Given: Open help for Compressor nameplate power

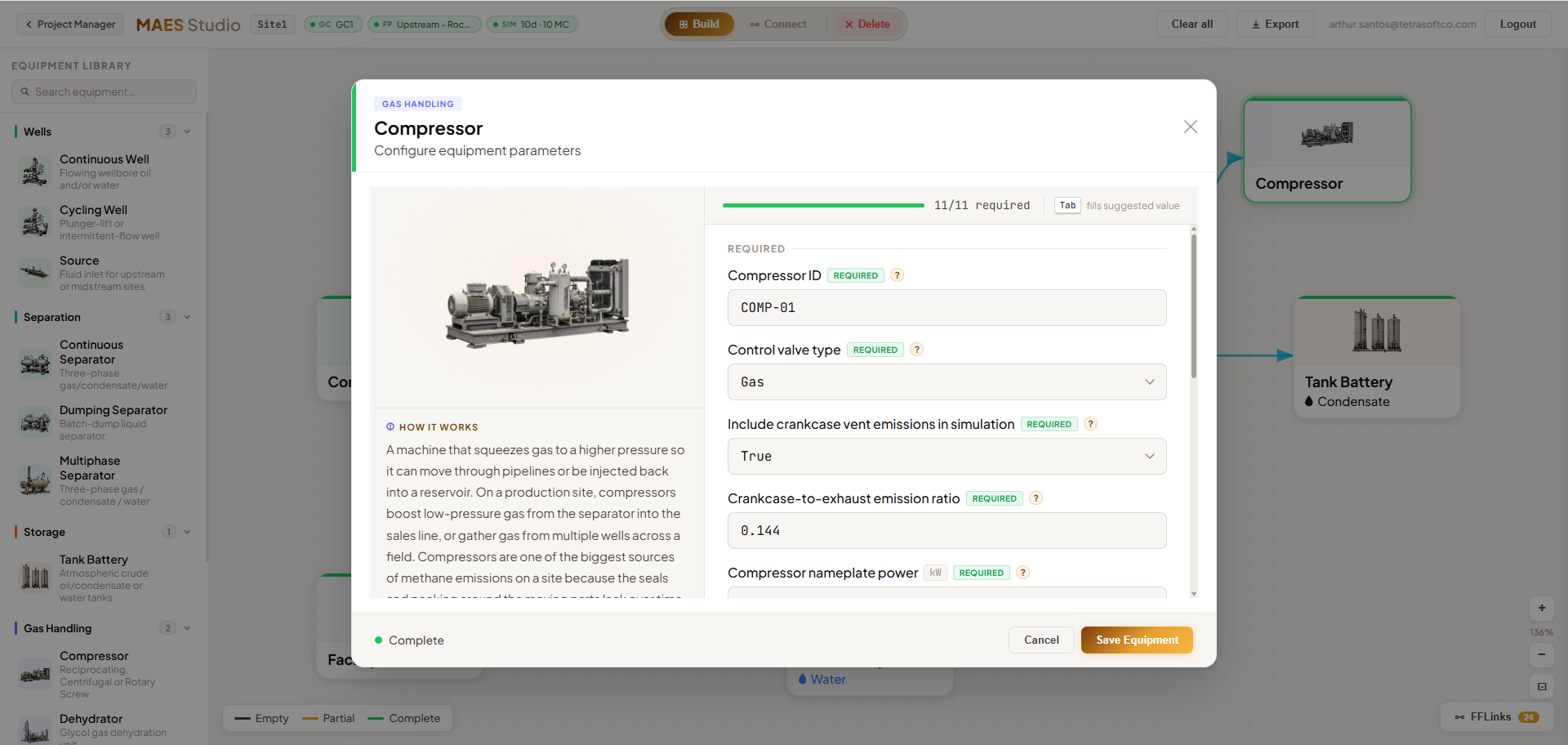Looking at the screenshot, I should [x=1022, y=573].
